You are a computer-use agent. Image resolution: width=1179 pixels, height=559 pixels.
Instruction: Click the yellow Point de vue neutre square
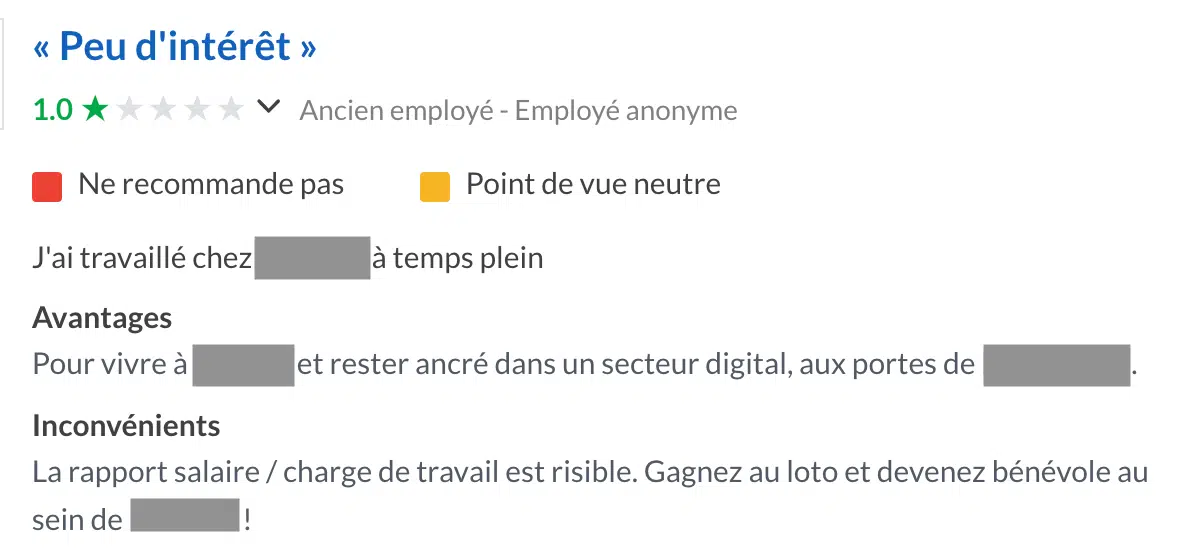pyautogui.click(x=435, y=187)
